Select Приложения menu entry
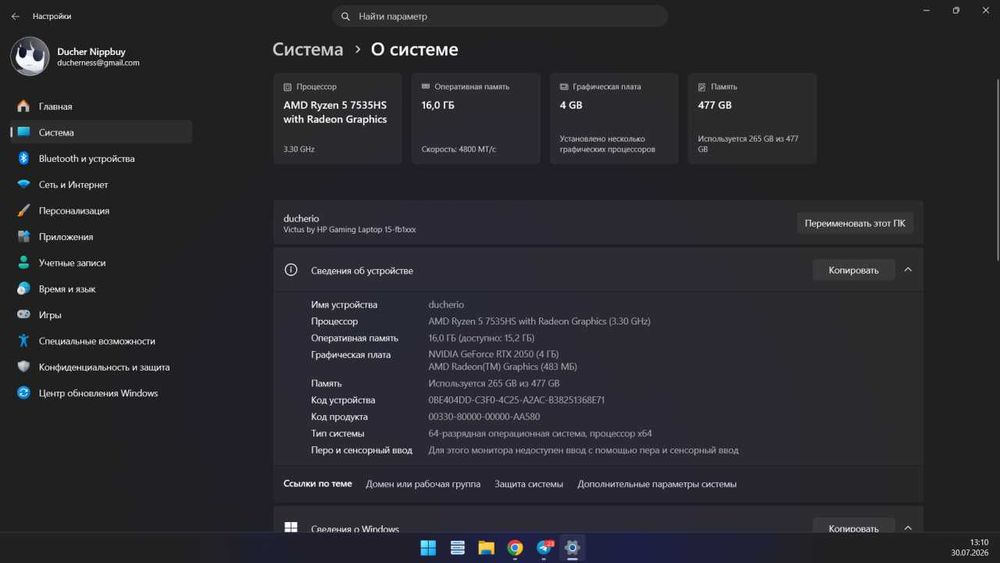The height and width of the screenshot is (563, 1000). [101, 237]
